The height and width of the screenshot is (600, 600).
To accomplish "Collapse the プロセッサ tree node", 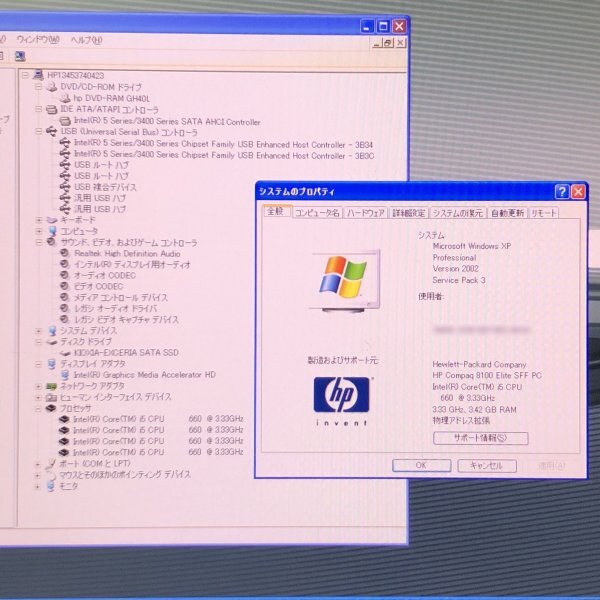I will coord(40,408).
